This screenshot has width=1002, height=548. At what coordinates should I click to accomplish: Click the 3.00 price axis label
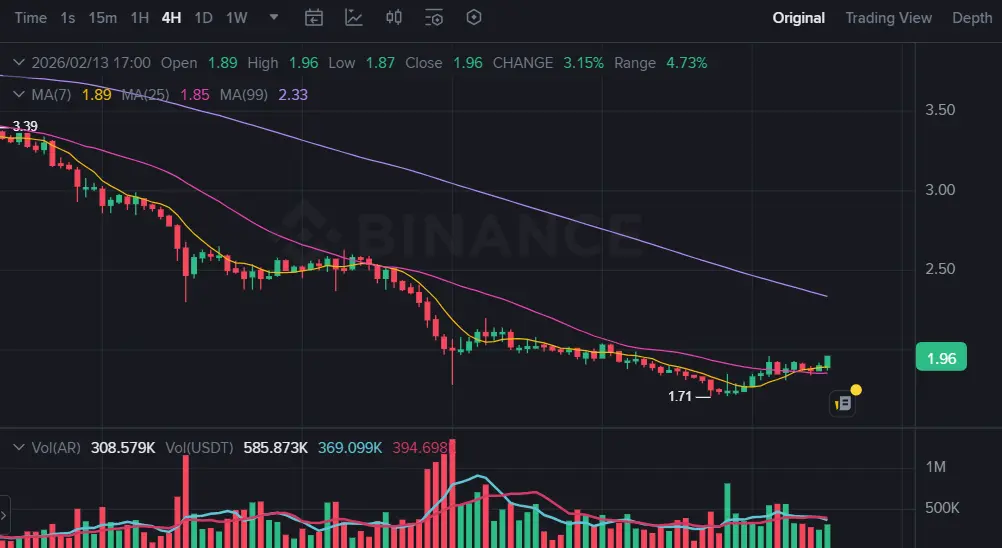[x=940, y=190]
